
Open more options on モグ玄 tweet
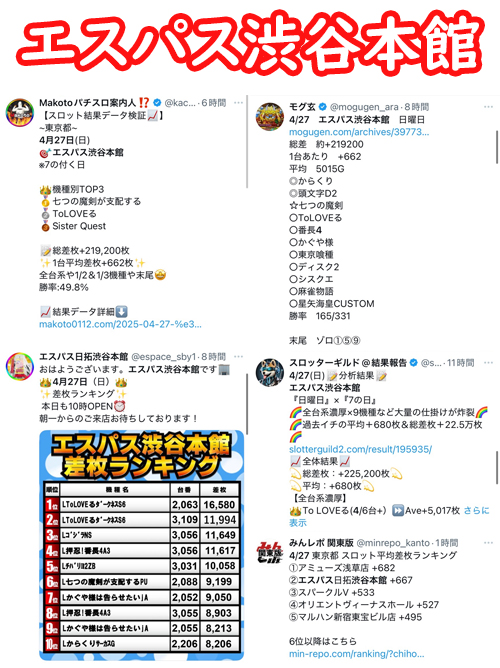pyautogui.click(x=489, y=107)
